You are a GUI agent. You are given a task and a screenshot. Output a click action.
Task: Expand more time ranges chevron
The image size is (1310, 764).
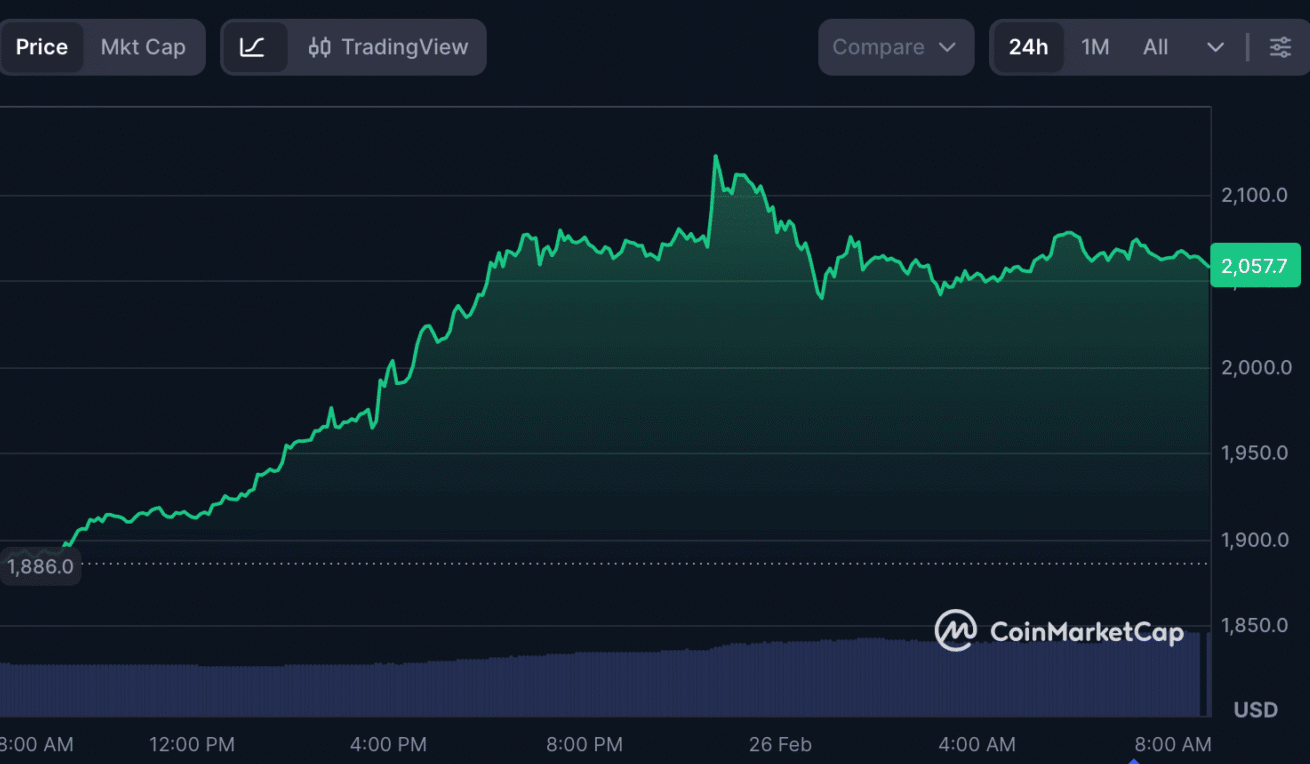(x=1215, y=47)
